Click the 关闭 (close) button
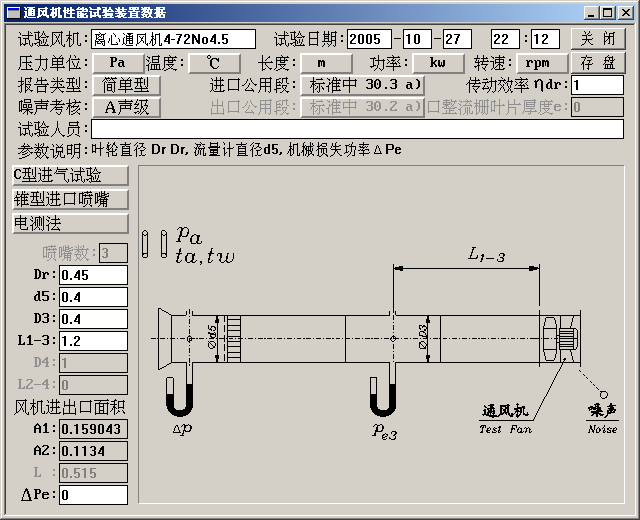The image size is (640, 520). click(597, 39)
